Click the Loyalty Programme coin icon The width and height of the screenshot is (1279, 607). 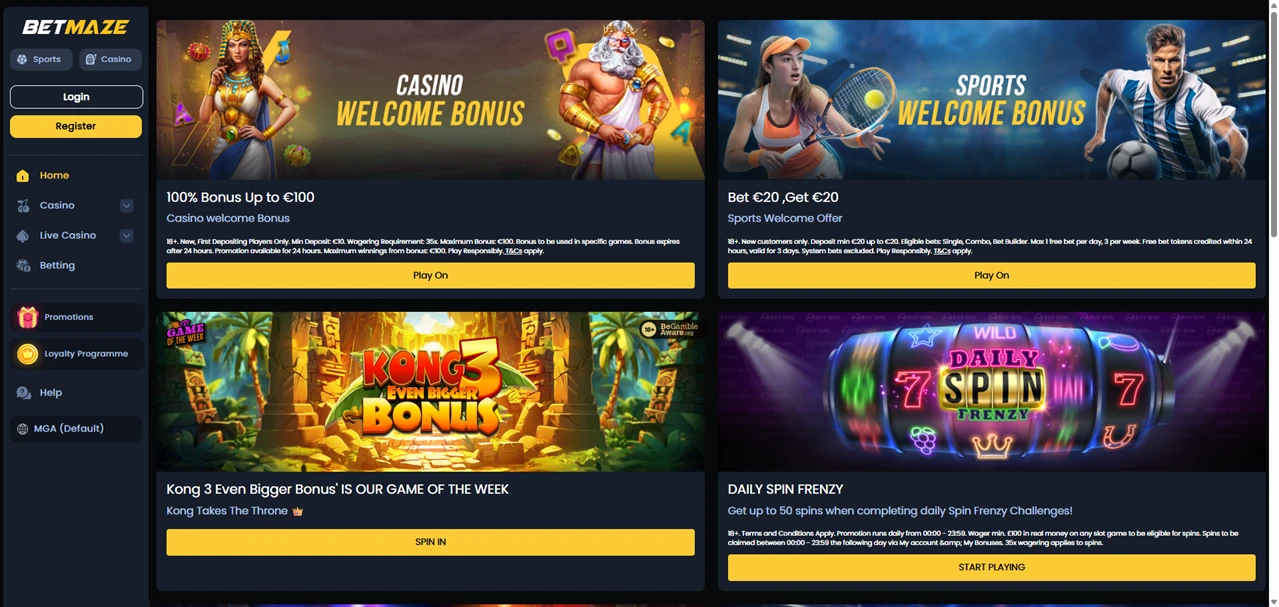click(28, 354)
